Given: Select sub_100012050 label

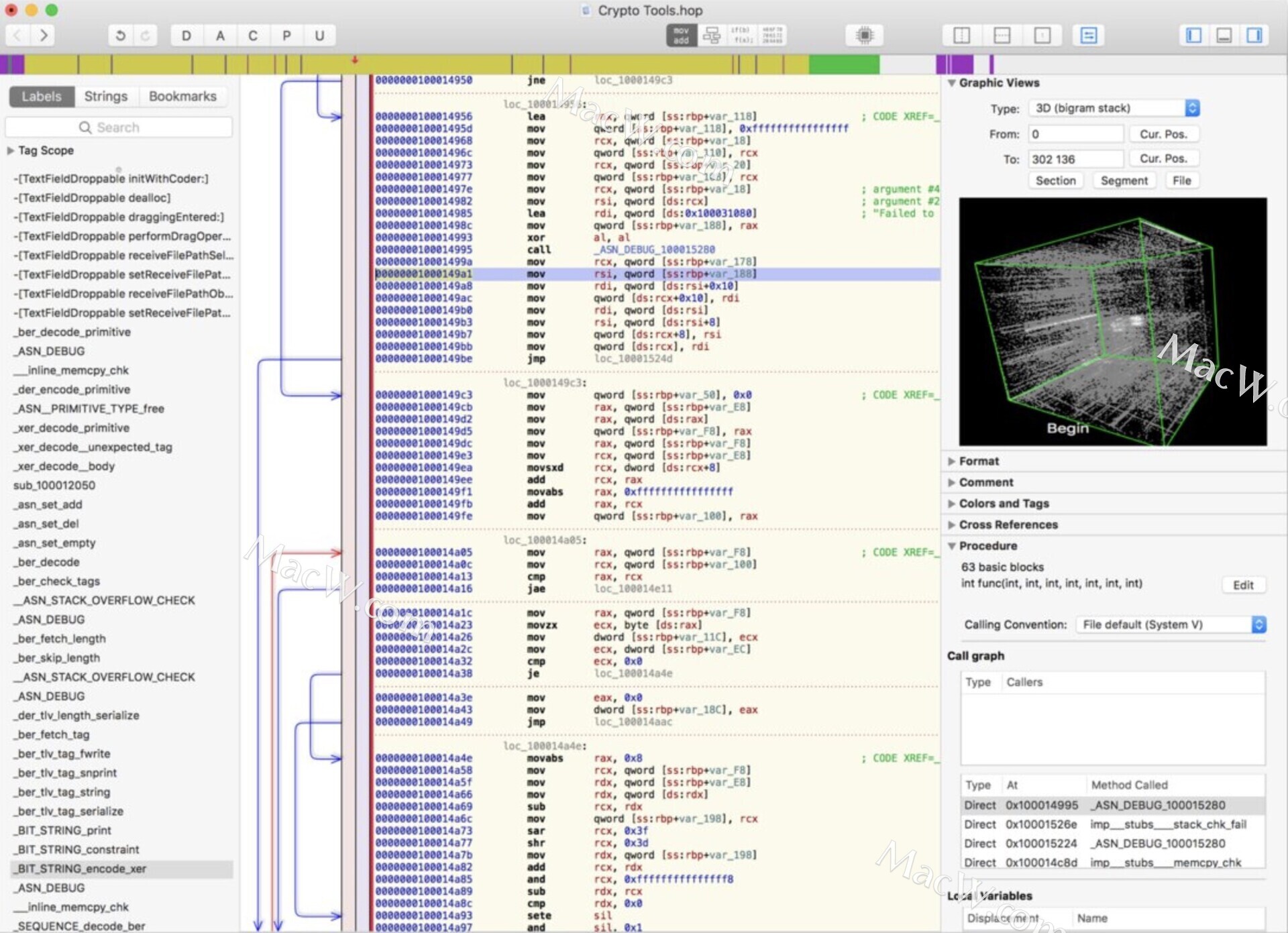Looking at the screenshot, I should [x=54, y=486].
